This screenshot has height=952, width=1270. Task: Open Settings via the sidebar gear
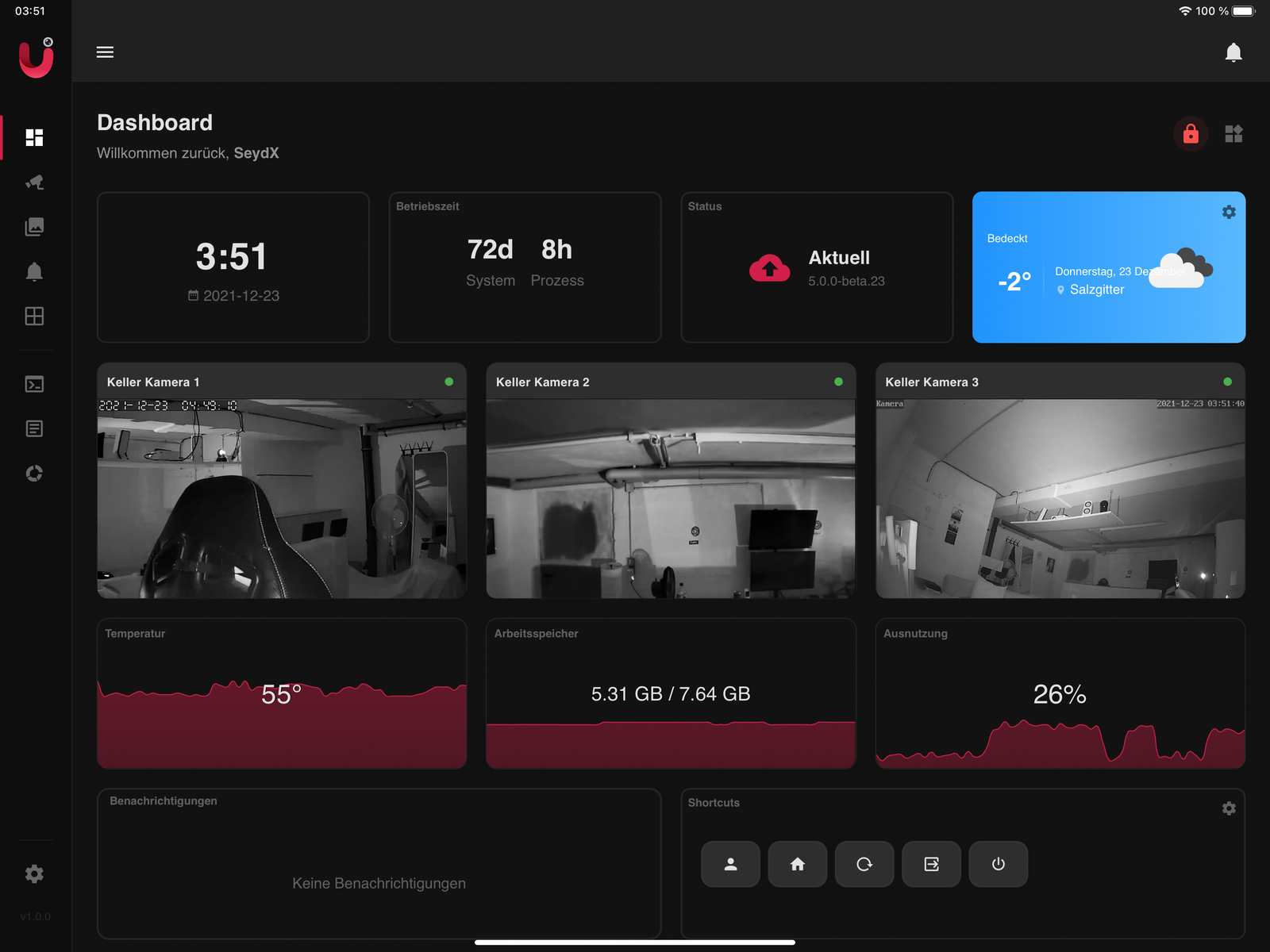(34, 874)
